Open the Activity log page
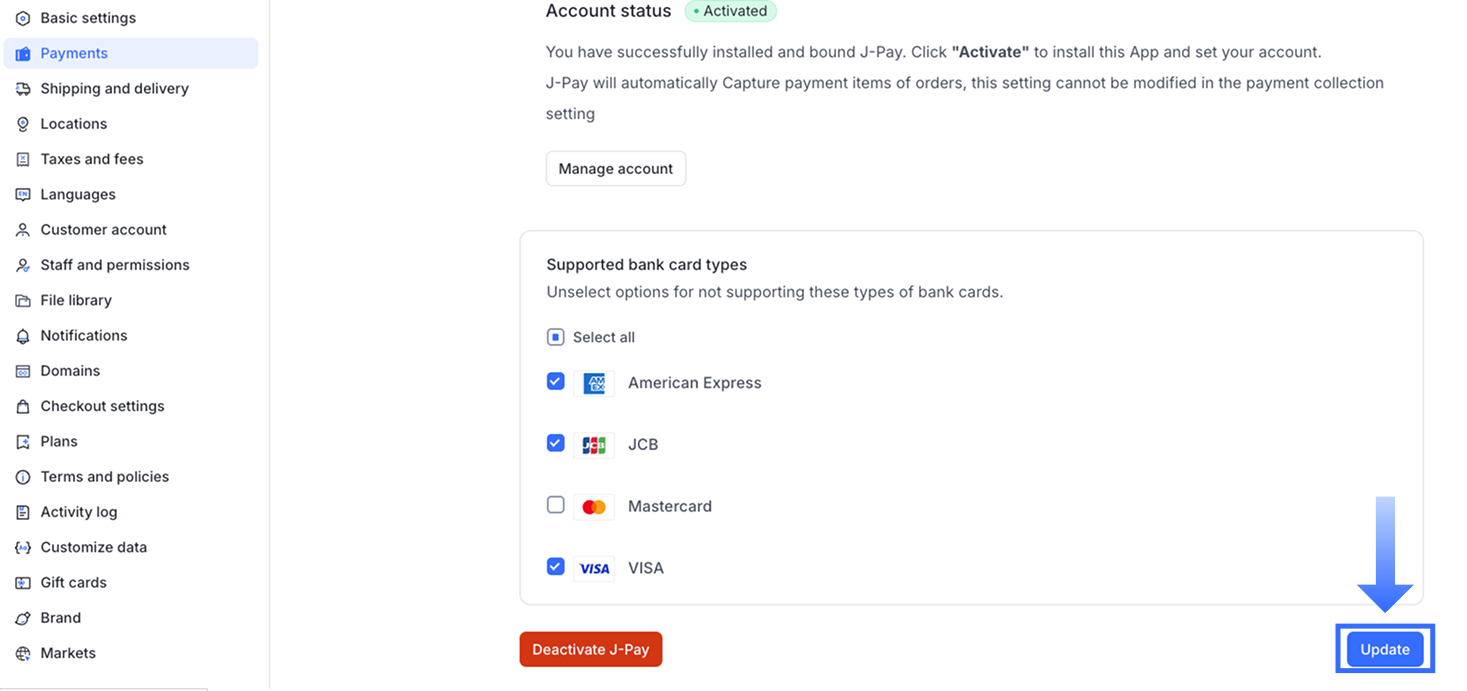The width and height of the screenshot is (1467, 691). click(78, 512)
